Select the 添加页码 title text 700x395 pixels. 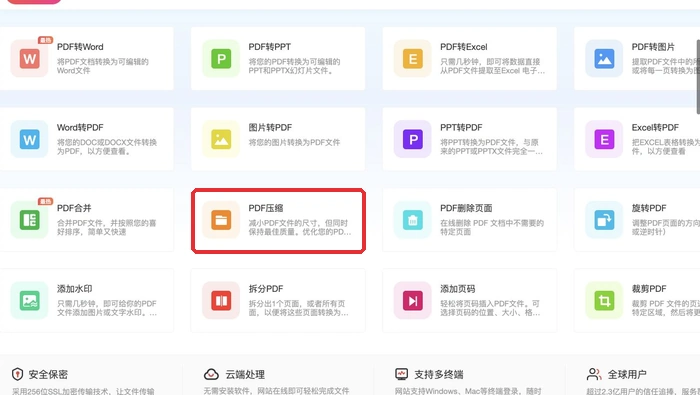(x=458, y=289)
